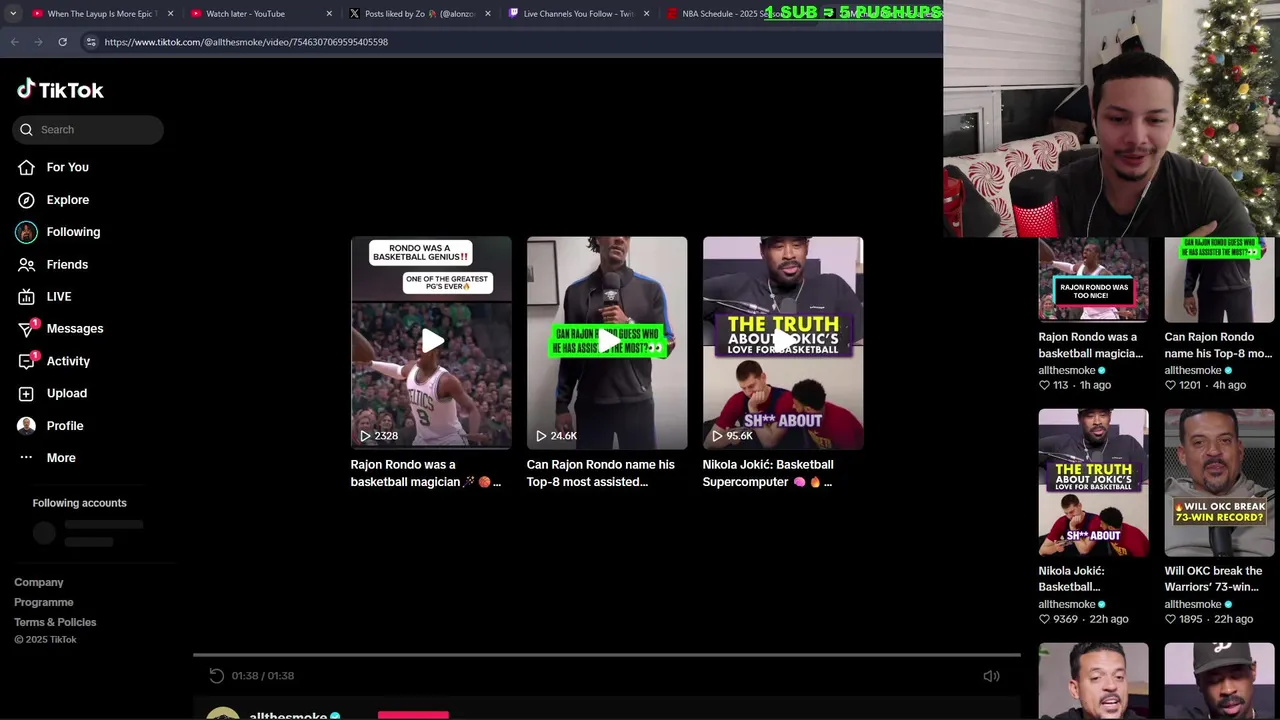This screenshot has width=1280, height=720.
Task: Open the browser tab list dropdown
Action: click(x=12, y=14)
